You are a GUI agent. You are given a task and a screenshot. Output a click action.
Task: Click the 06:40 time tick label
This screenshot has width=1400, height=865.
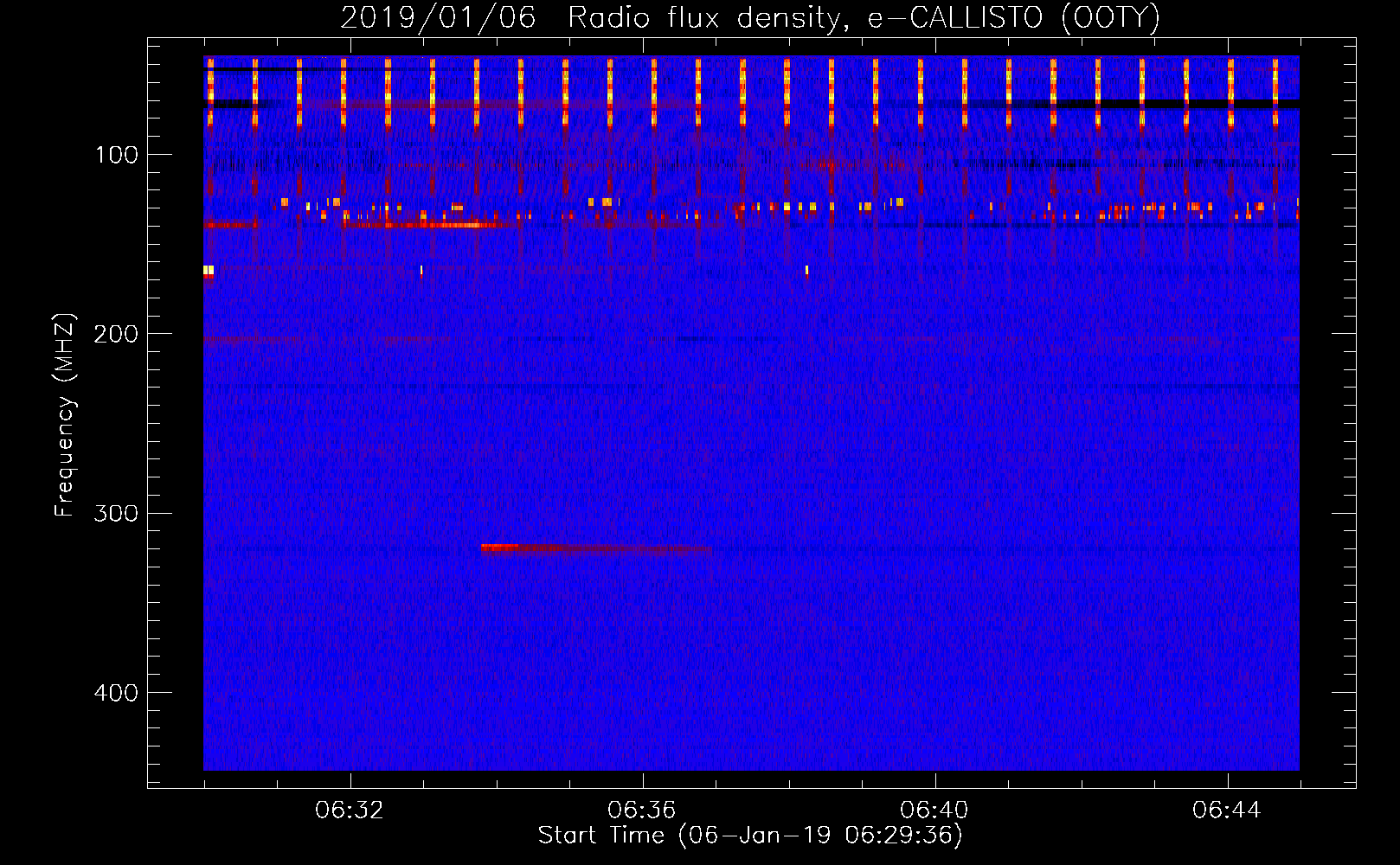point(934,811)
